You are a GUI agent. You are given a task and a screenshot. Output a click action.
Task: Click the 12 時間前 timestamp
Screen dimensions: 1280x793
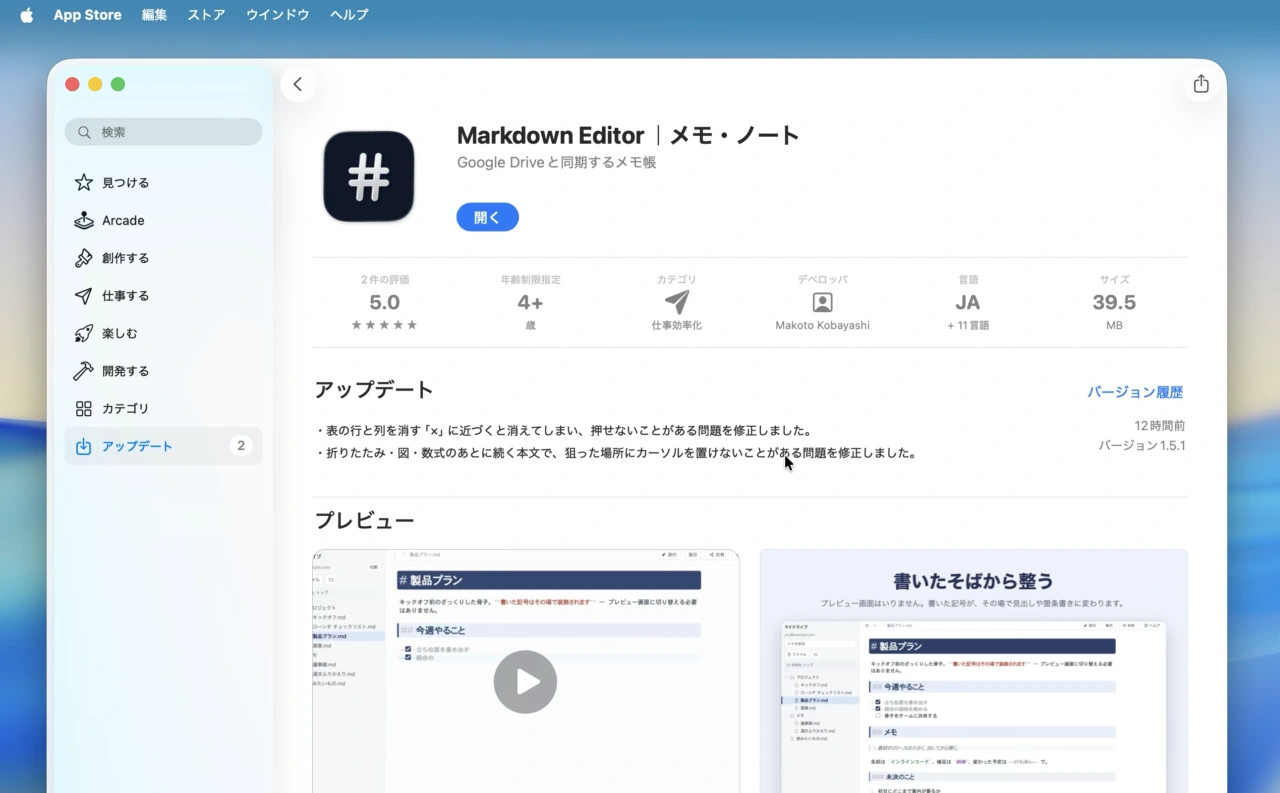[x=1160, y=426]
